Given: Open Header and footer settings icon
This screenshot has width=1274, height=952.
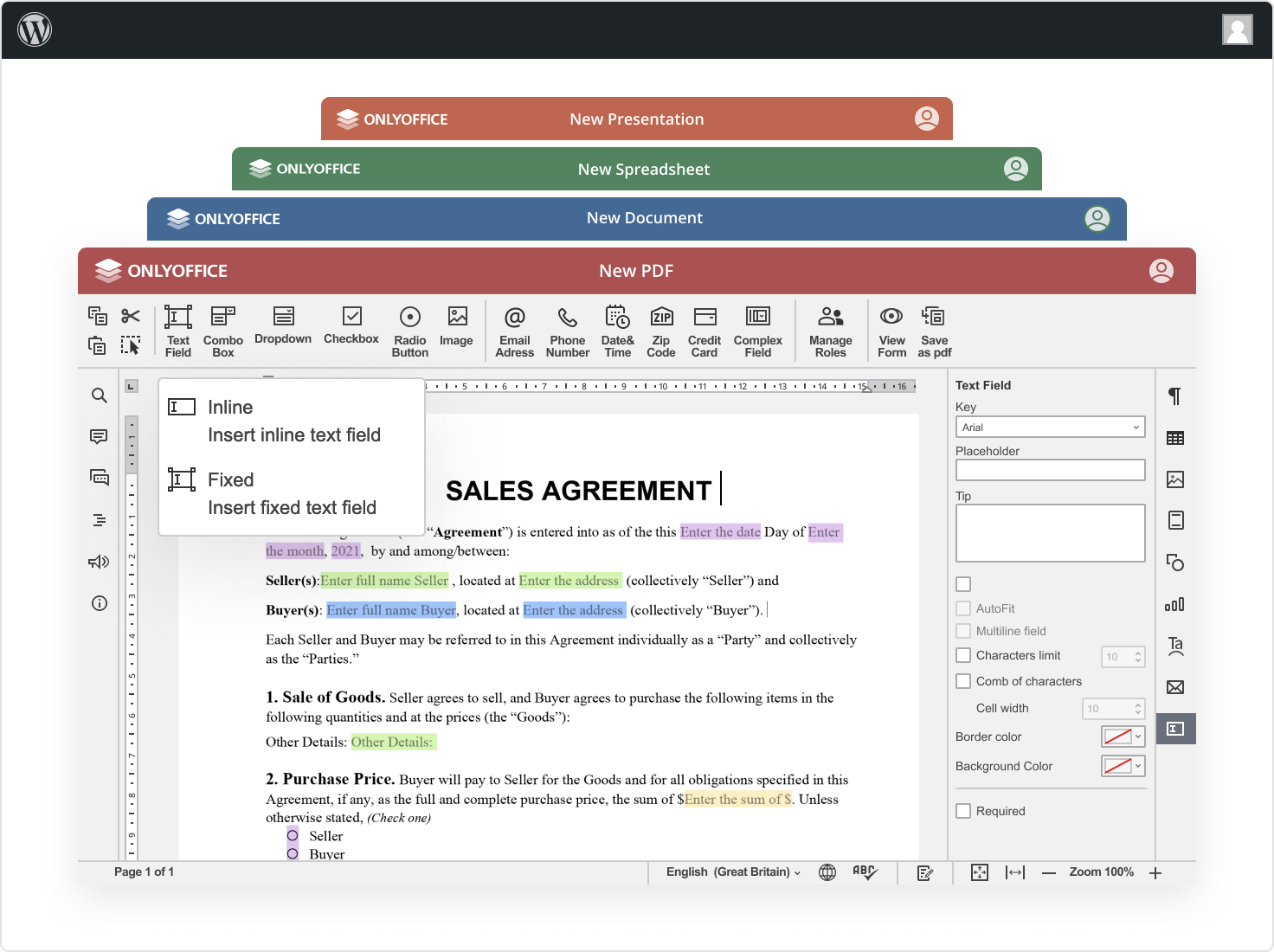Looking at the screenshot, I should (x=1175, y=520).
